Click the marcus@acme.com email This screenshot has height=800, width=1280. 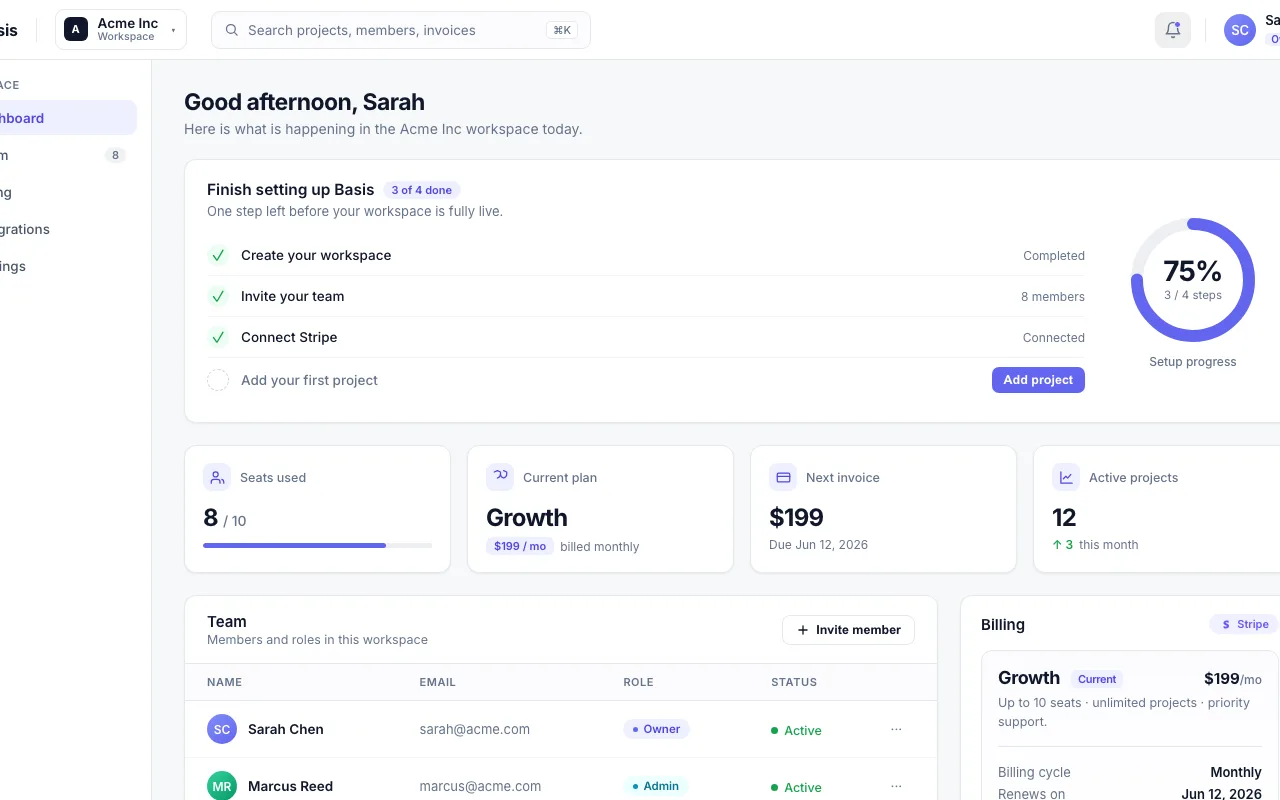point(480,786)
